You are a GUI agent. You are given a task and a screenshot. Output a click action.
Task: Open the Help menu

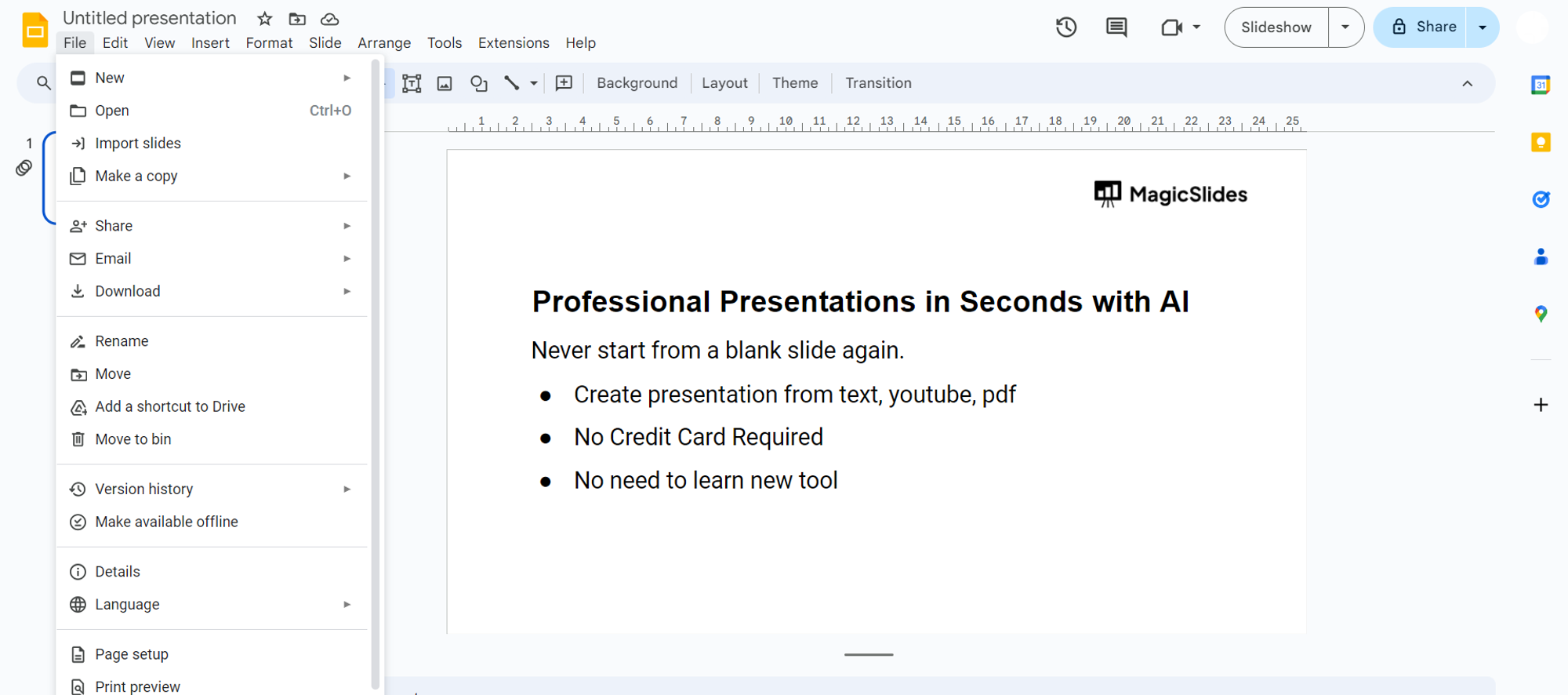(581, 43)
